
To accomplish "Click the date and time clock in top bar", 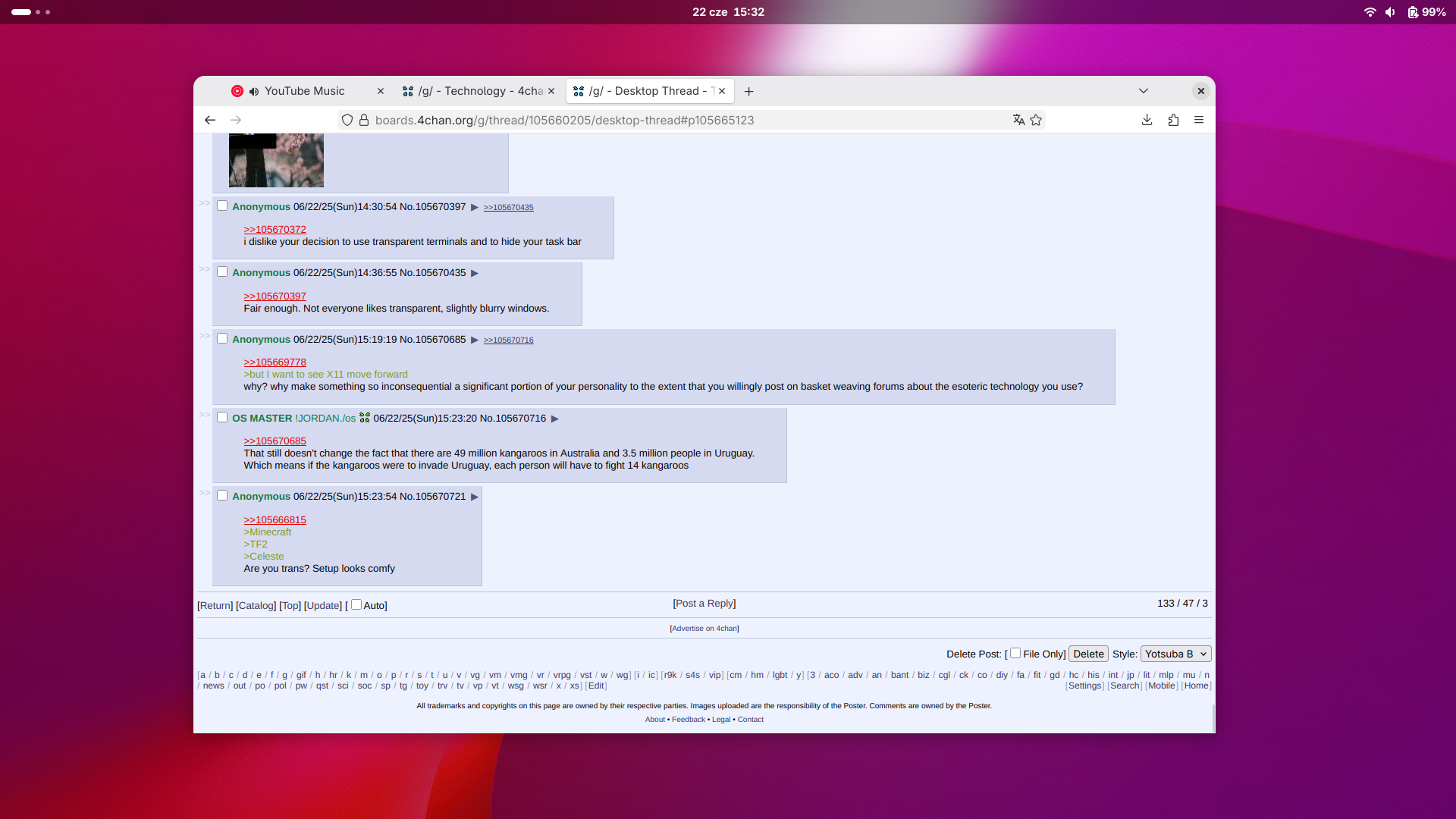I will (728, 12).
